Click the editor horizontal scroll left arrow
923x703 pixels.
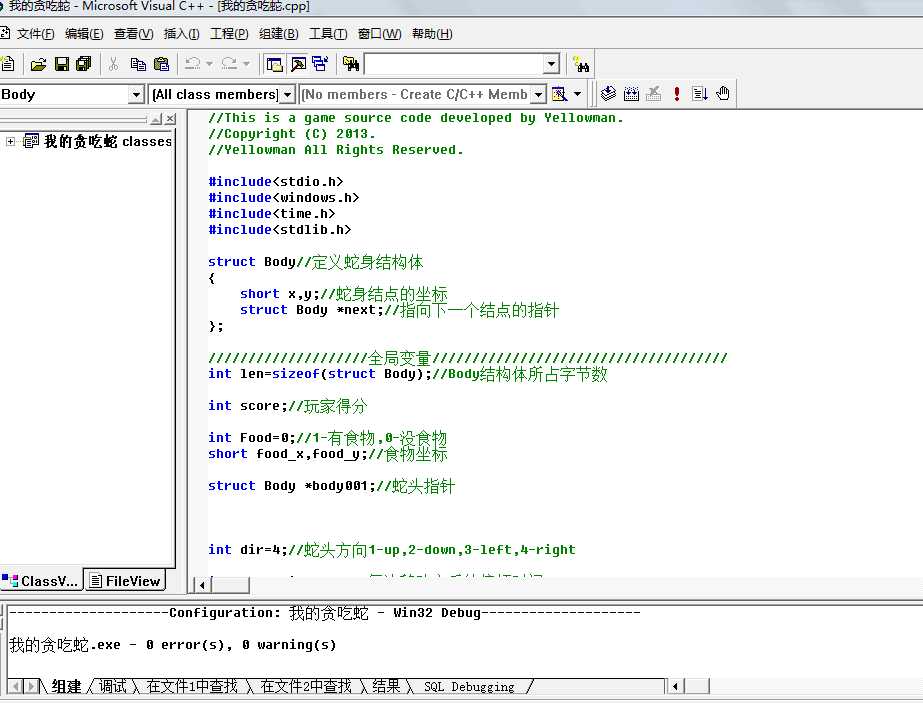point(202,585)
